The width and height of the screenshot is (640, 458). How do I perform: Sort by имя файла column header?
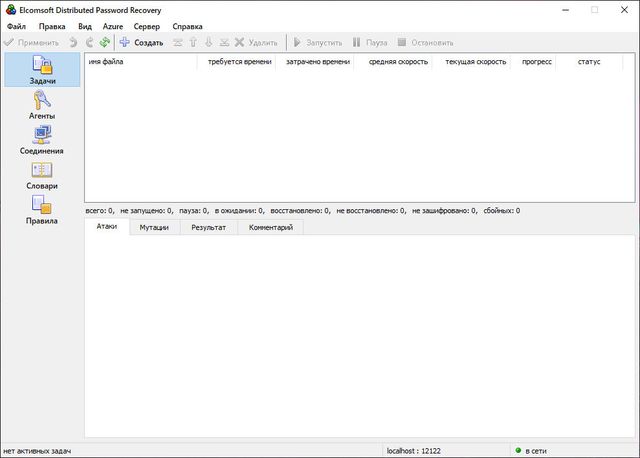coord(141,62)
